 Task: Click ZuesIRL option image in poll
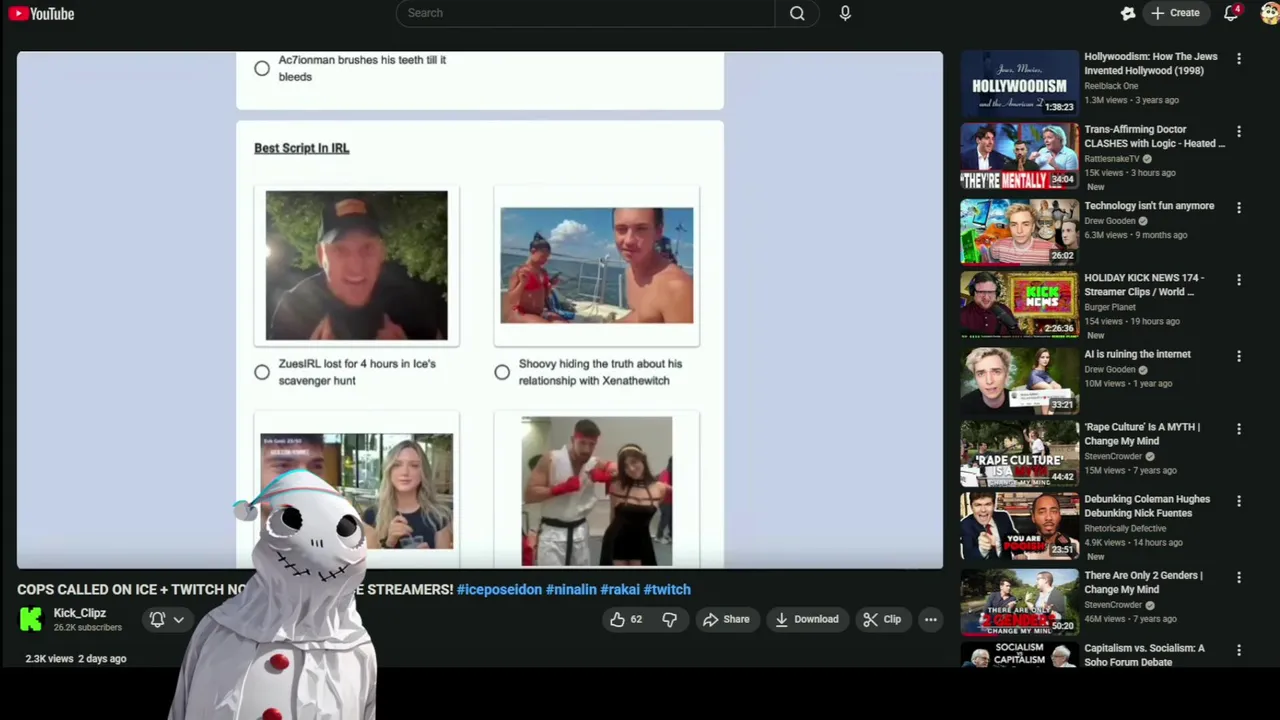point(357,266)
